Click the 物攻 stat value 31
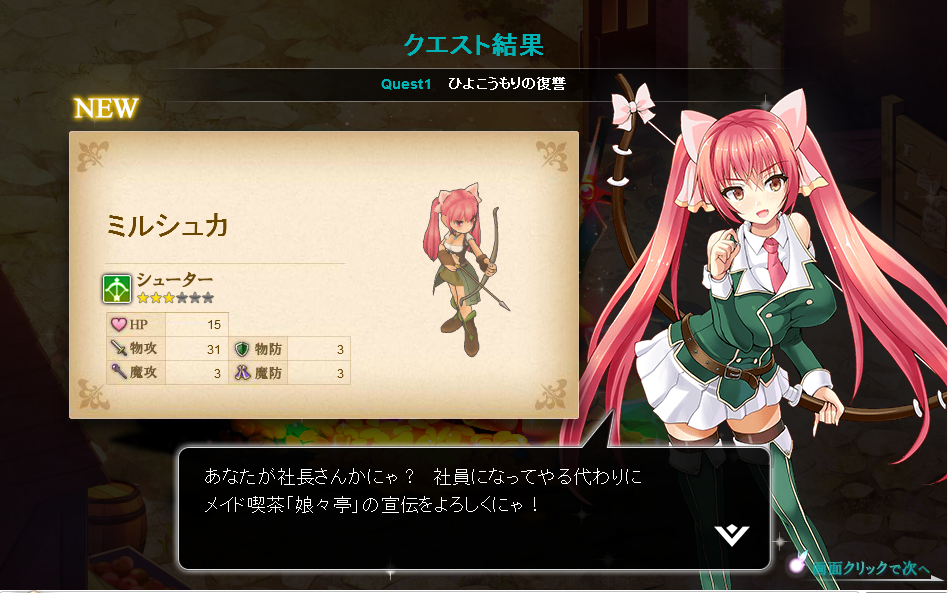Screen dimensions: 948x593 (213, 349)
